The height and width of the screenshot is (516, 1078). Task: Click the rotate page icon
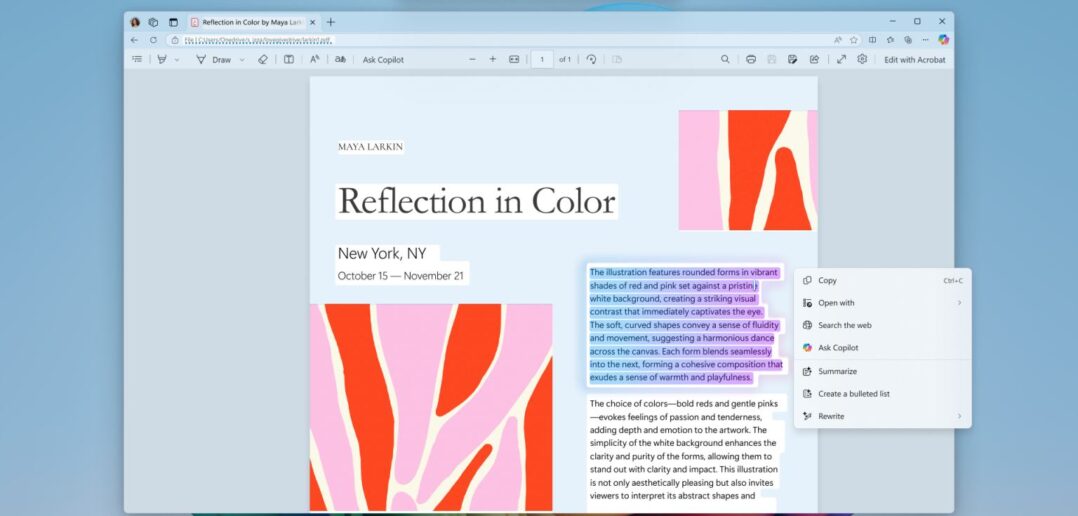click(591, 60)
